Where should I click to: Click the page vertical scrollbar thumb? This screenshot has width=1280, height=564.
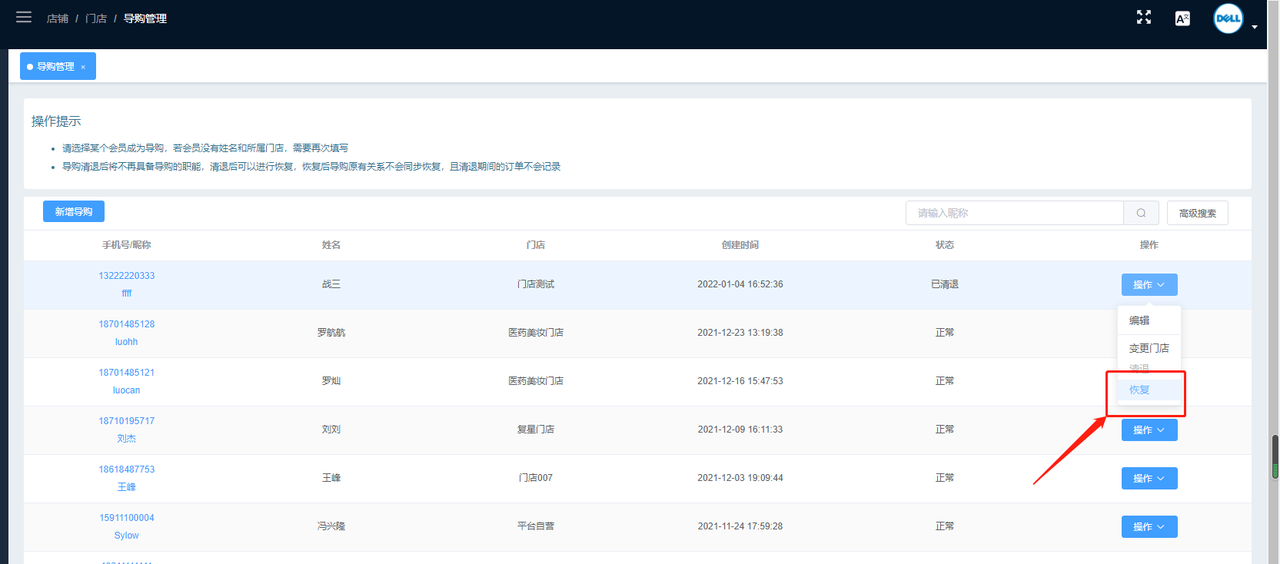1274,457
